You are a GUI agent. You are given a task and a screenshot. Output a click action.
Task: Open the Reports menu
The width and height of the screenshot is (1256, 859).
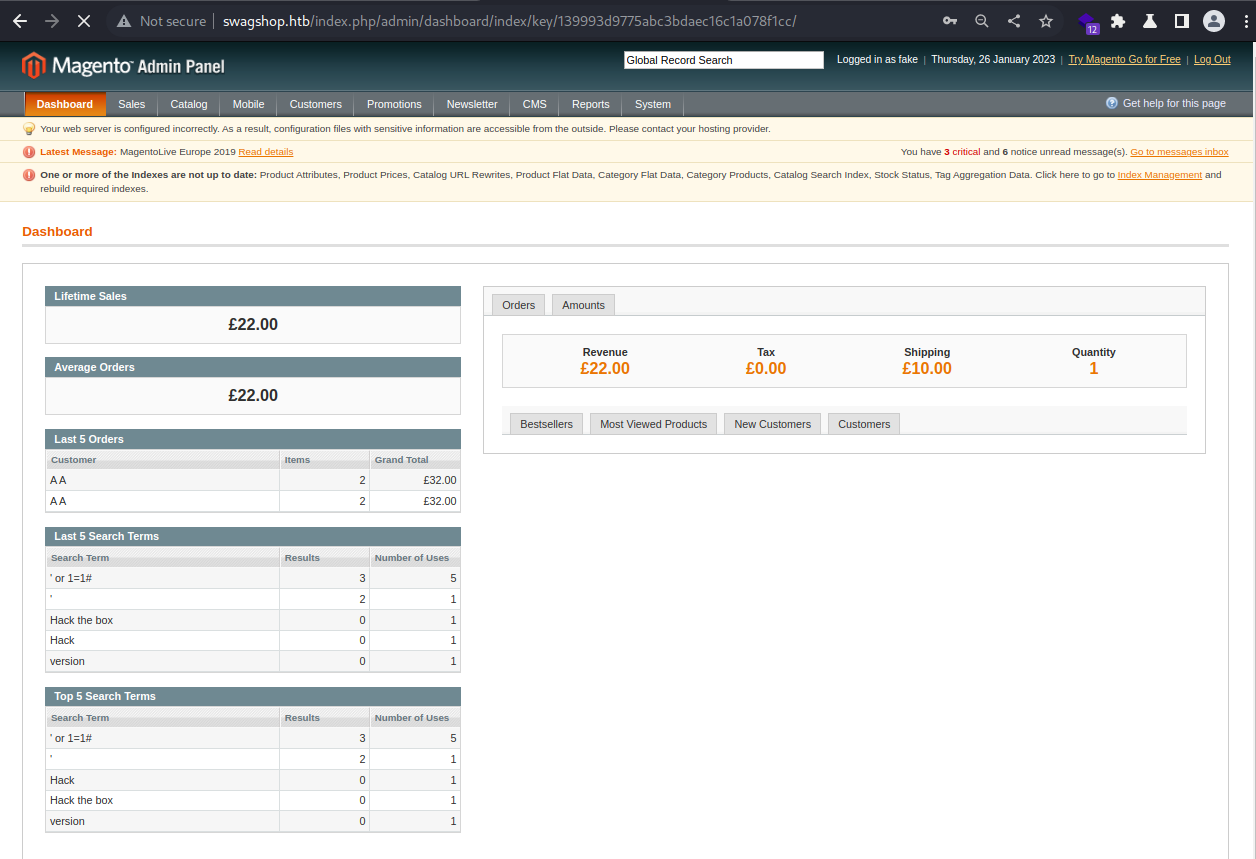coord(591,104)
